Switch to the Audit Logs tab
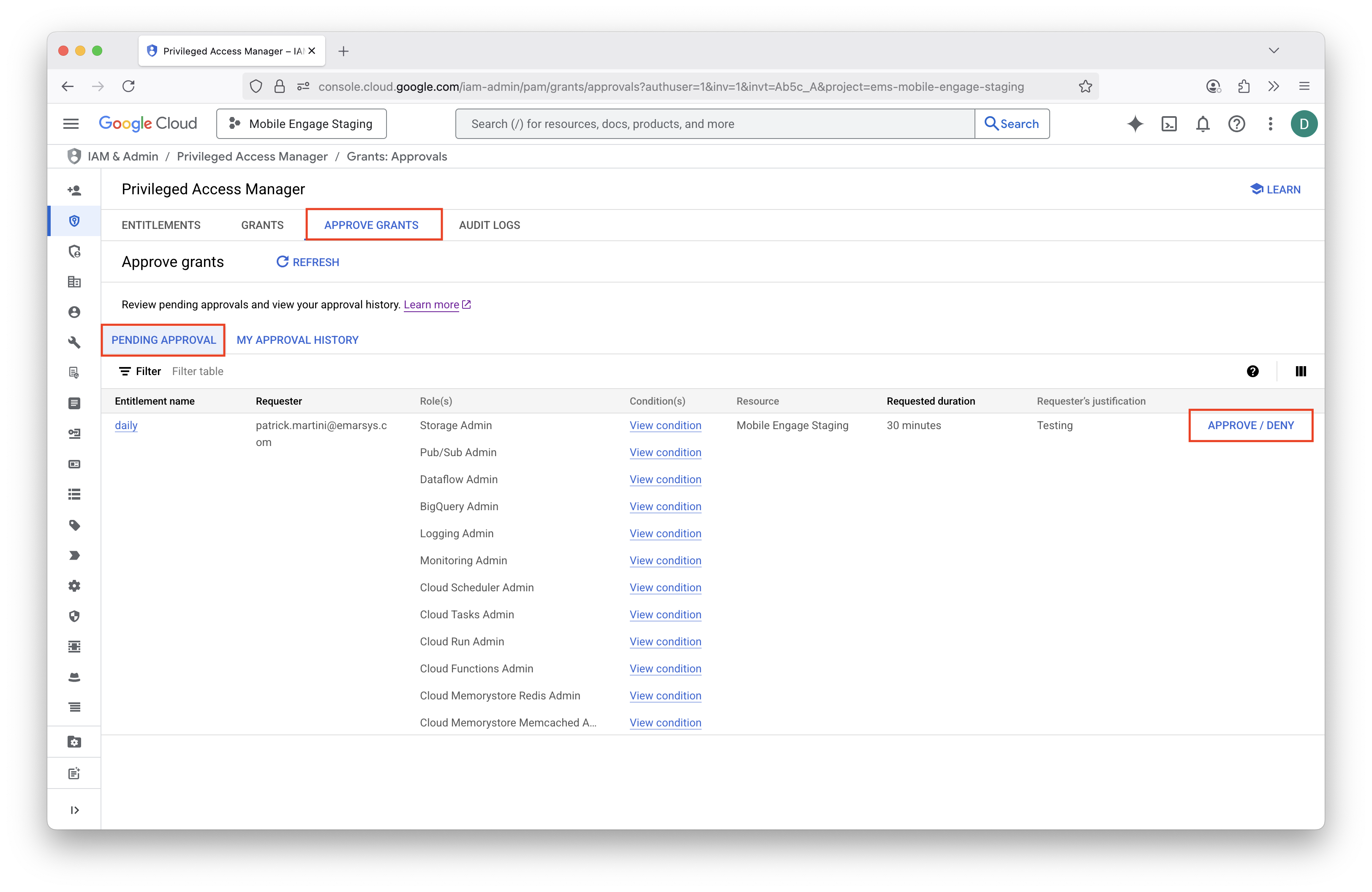The image size is (1372, 892). 489,225
